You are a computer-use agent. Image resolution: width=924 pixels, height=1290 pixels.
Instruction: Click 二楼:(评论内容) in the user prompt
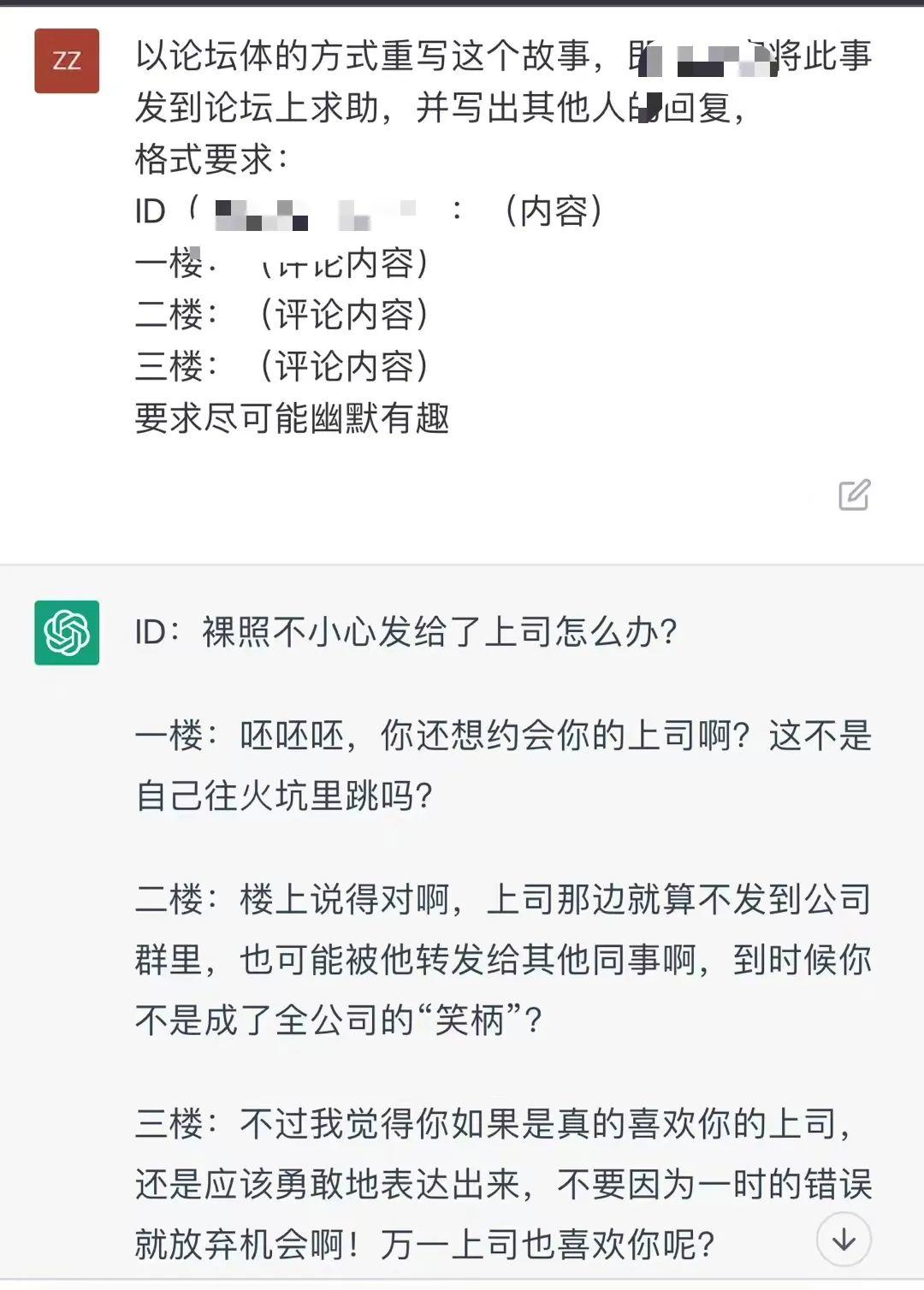tap(281, 315)
